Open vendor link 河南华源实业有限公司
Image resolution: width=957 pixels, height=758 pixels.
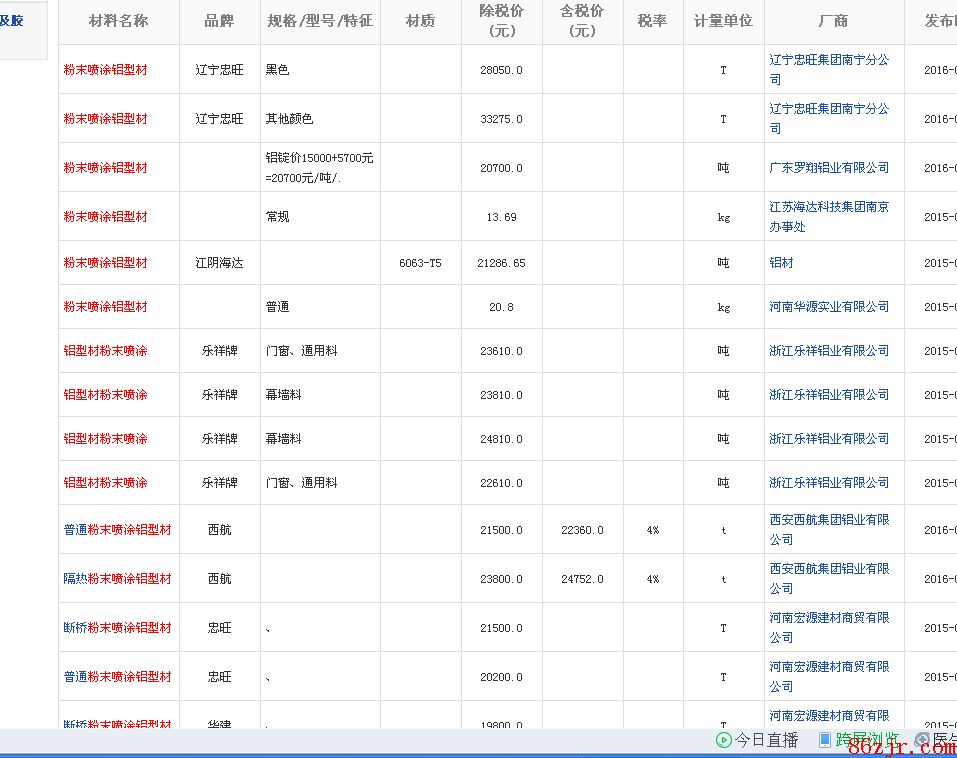click(828, 307)
